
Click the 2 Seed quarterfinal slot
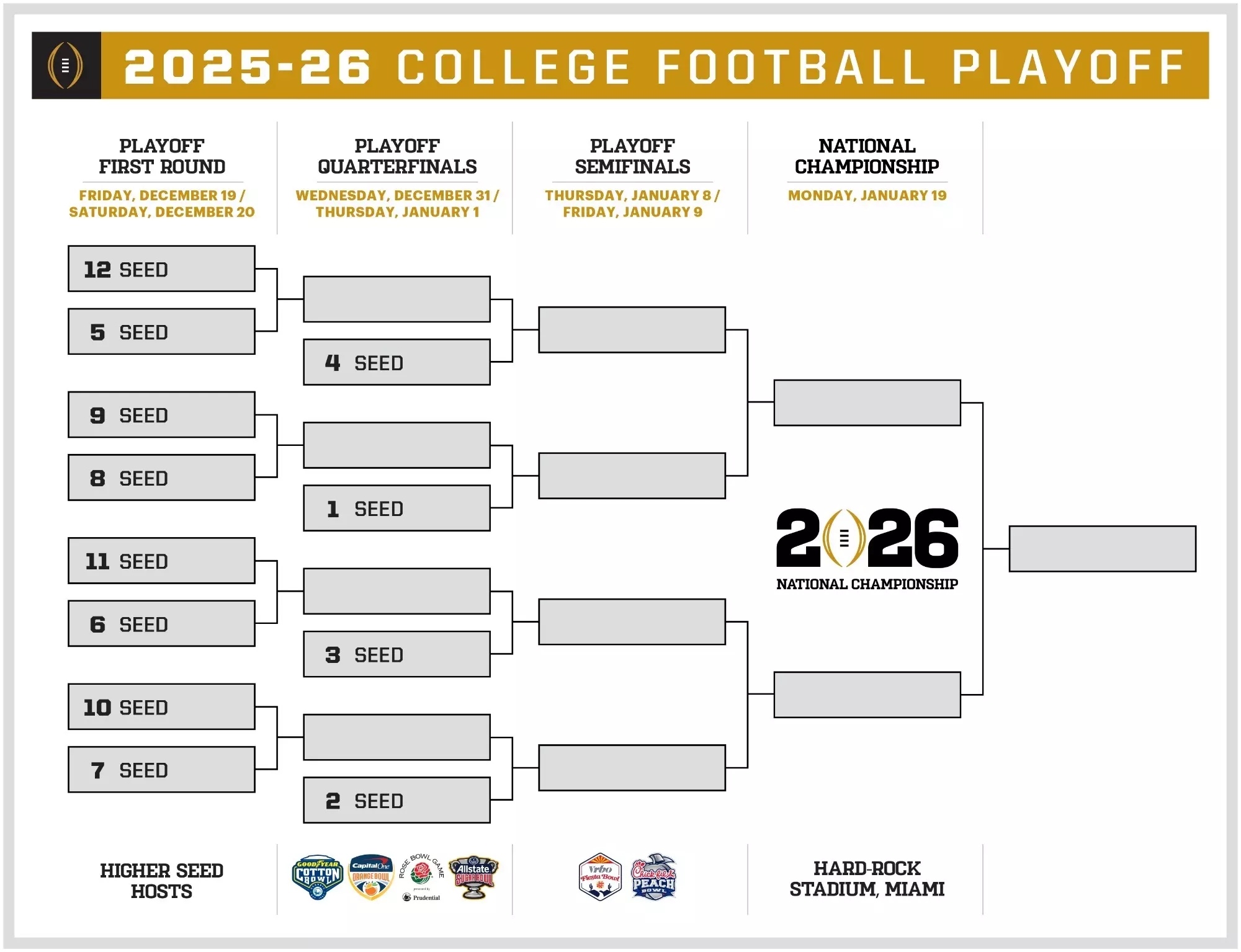click(396, 801)
